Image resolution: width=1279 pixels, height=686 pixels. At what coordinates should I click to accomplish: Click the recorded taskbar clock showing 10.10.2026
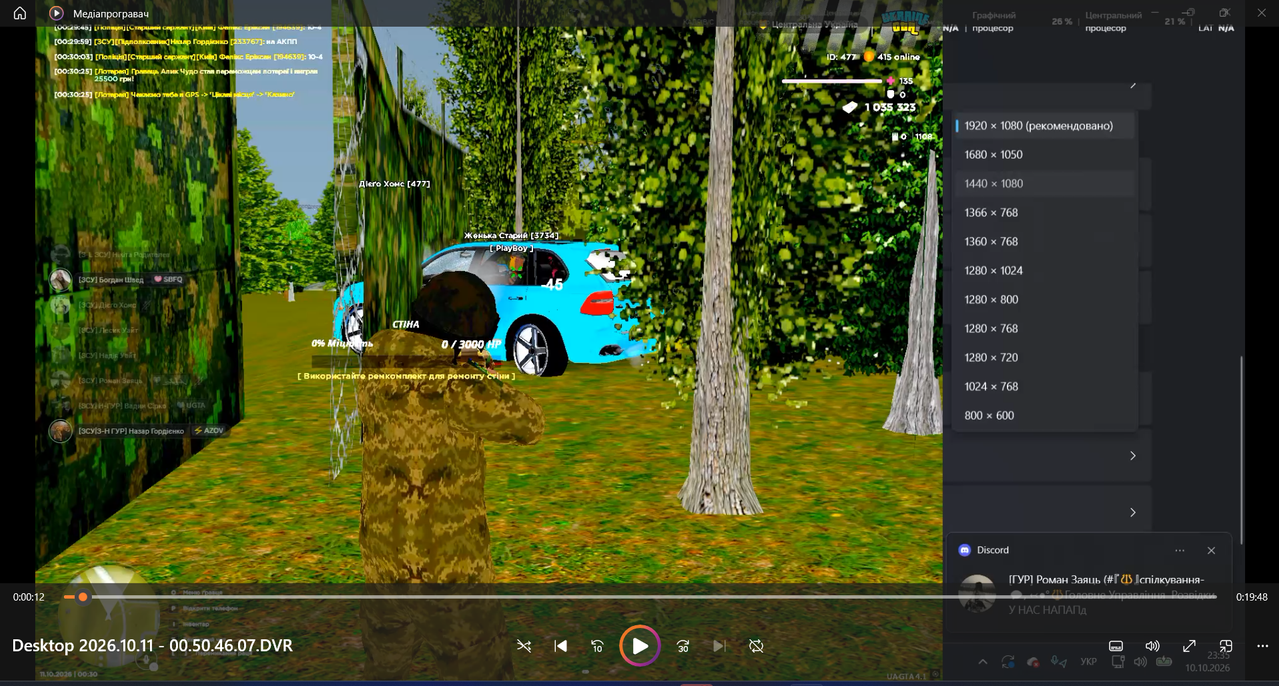coord(1209,662)
